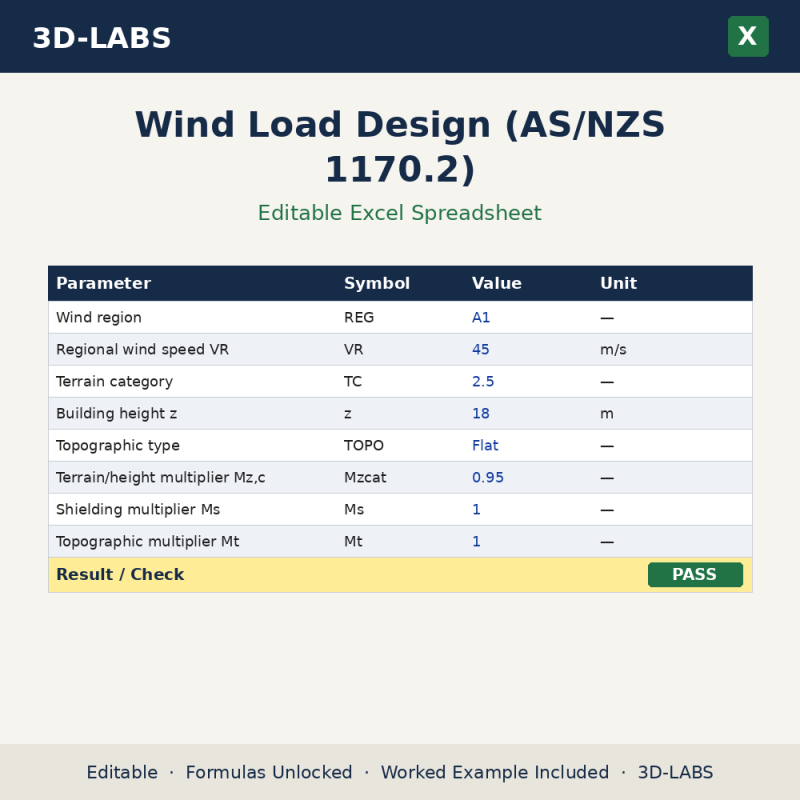Click the m unit for building height
This screenshot has height=800, width=800.
[607, 414]
